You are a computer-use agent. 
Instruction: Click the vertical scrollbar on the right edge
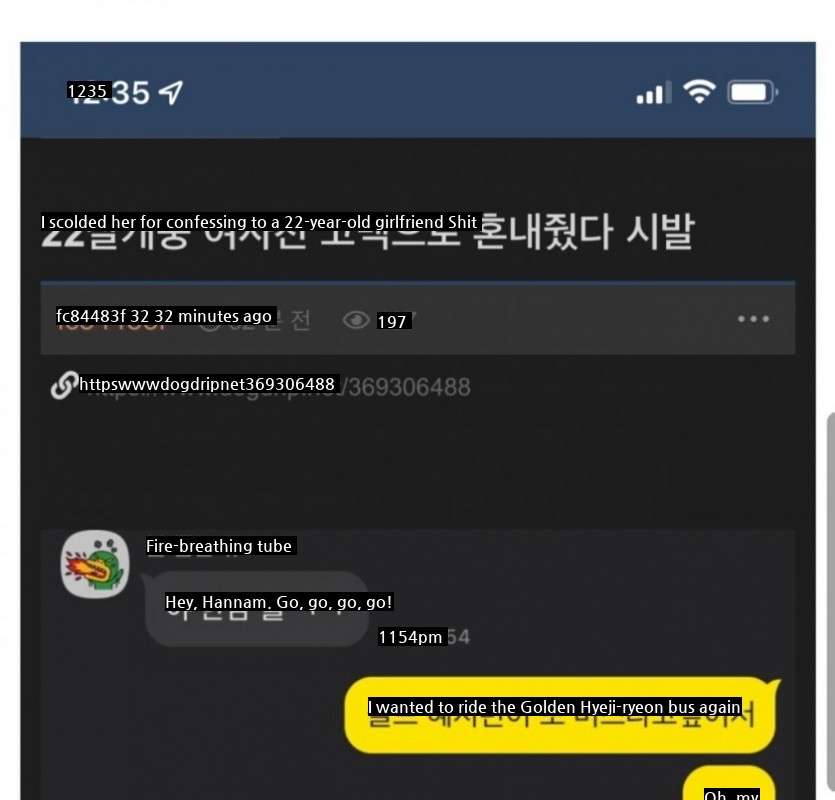831,606
